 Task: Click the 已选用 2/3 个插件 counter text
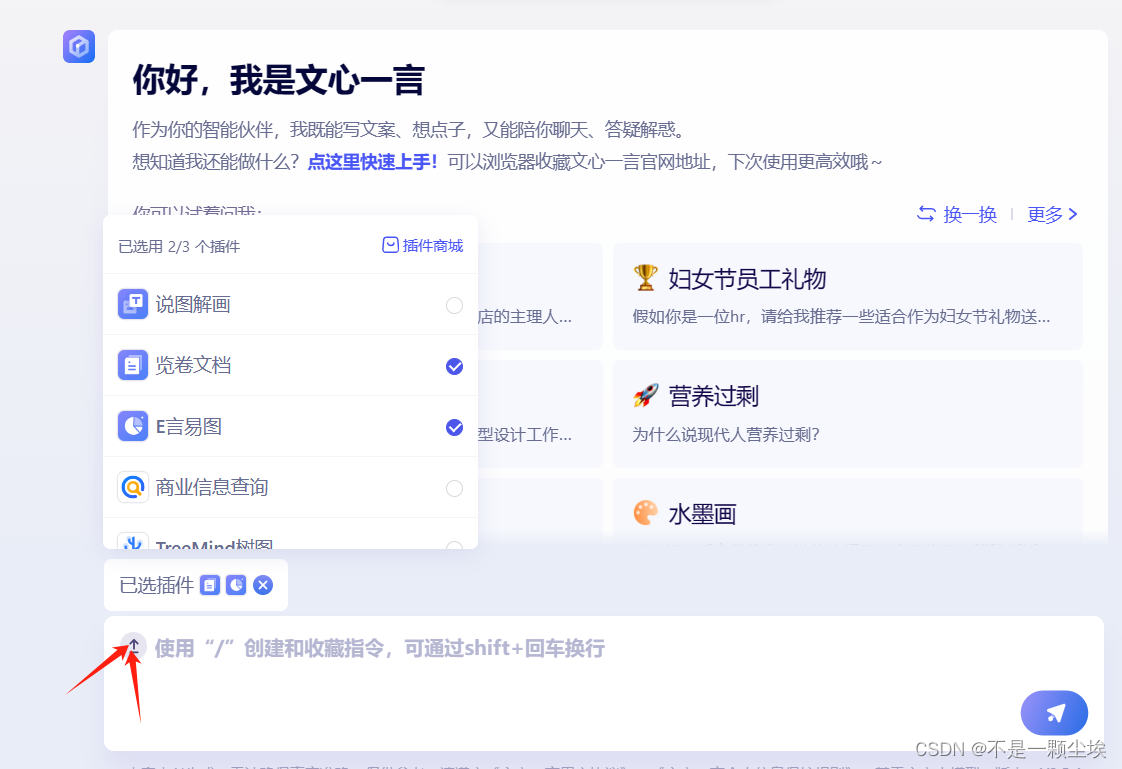[x=179, y=247]
